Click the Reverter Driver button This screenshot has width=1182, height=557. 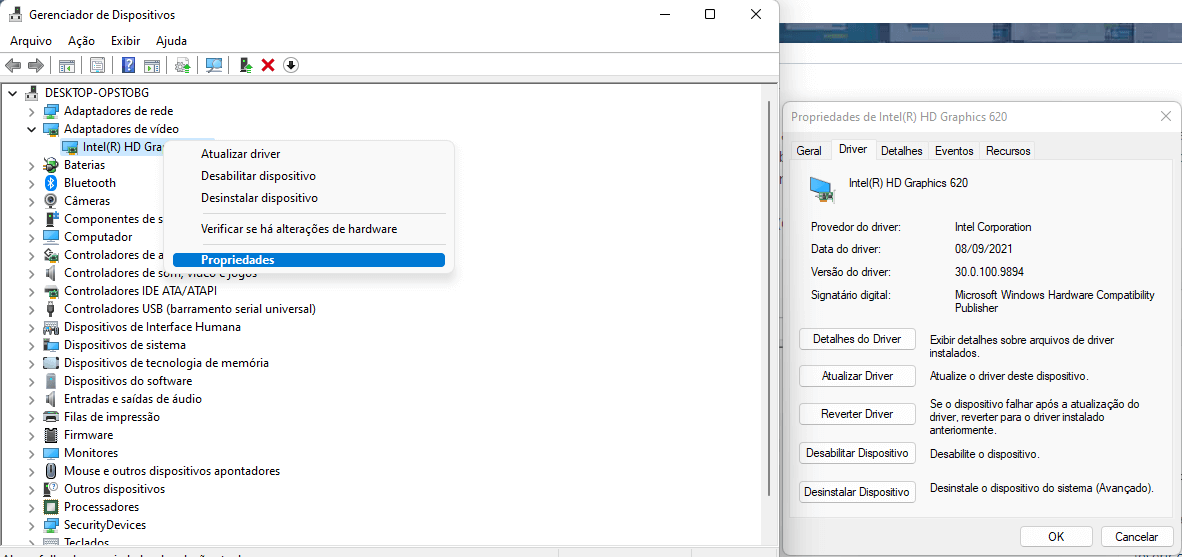click(857, 414)
